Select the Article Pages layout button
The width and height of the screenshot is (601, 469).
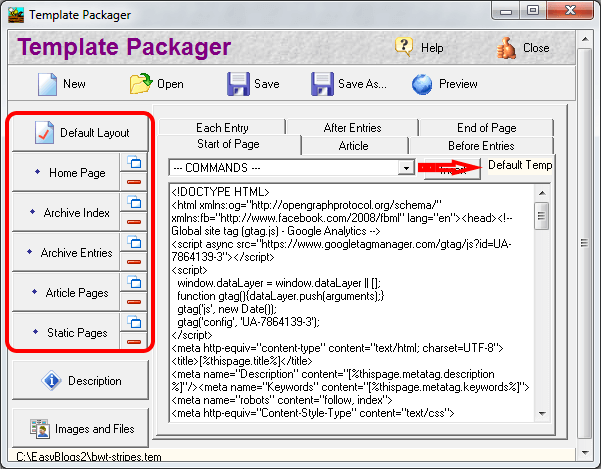click(x=66, y=292)
